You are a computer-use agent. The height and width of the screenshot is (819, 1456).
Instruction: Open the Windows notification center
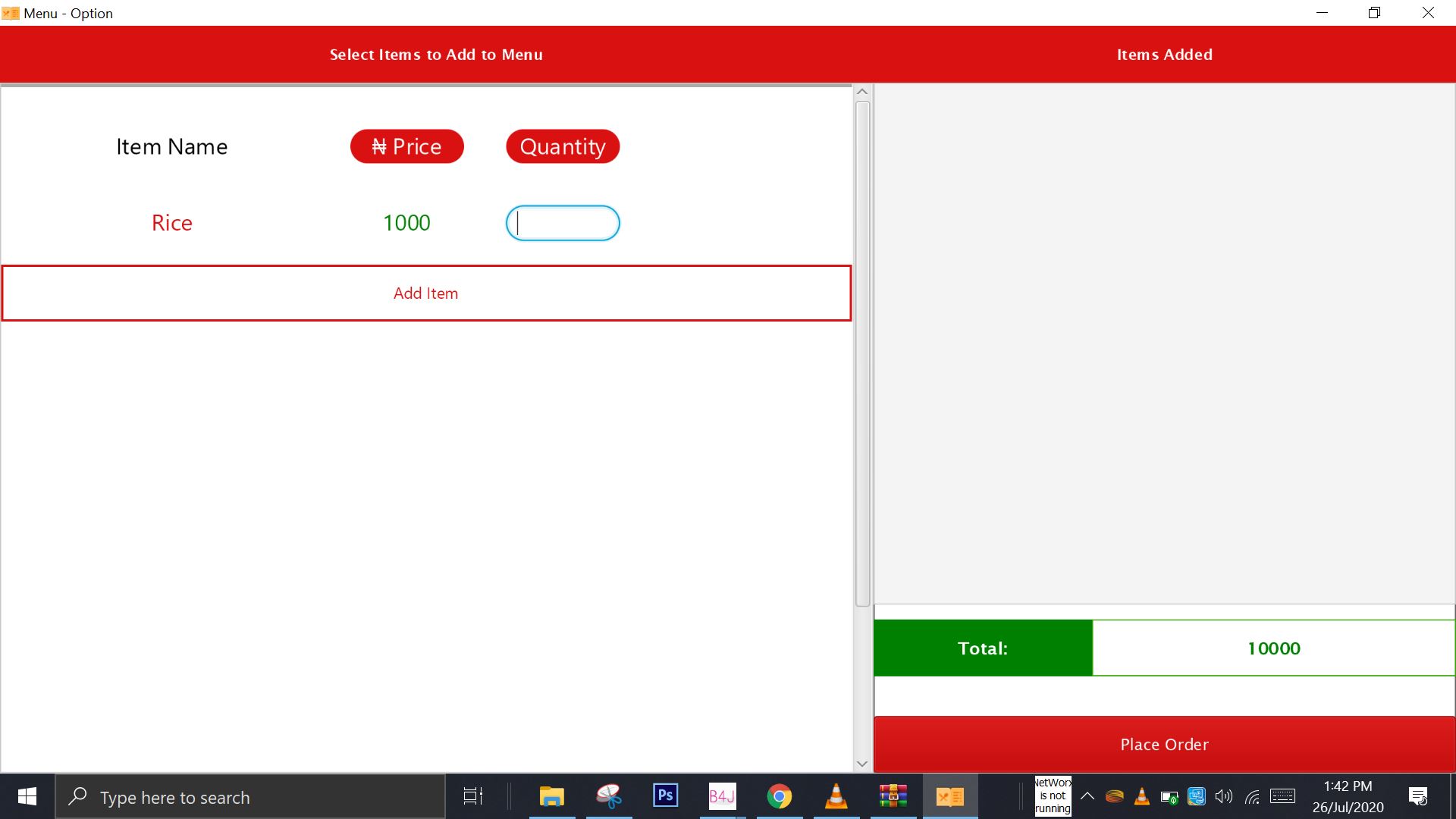pos(1417,796)
